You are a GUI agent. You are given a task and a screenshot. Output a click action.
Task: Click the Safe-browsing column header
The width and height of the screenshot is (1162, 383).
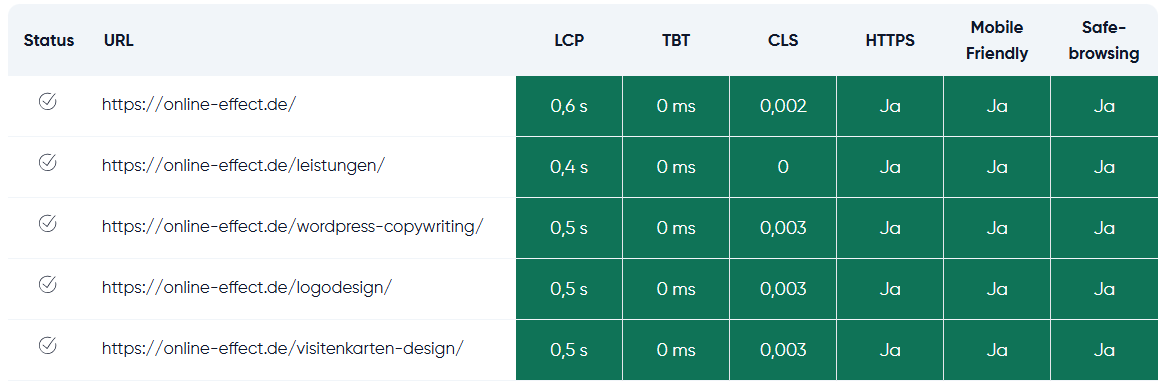[1104, 41]
